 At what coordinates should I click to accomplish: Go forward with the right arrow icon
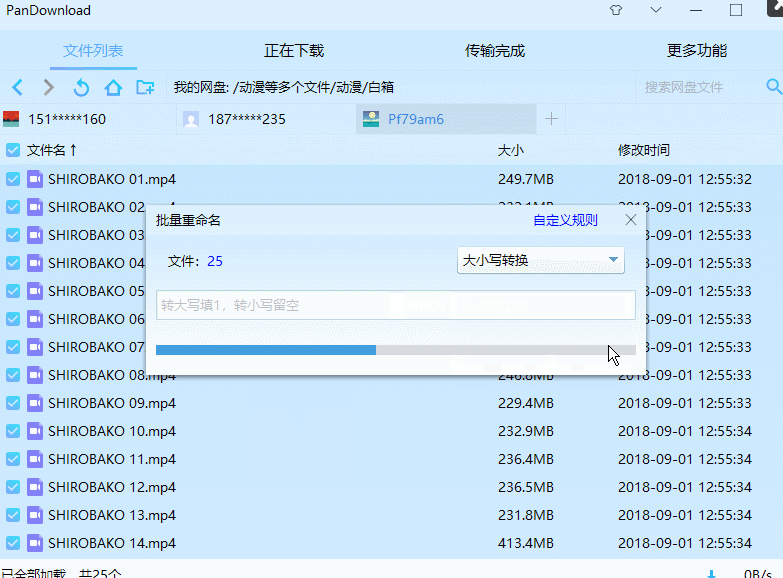point(48,87)
